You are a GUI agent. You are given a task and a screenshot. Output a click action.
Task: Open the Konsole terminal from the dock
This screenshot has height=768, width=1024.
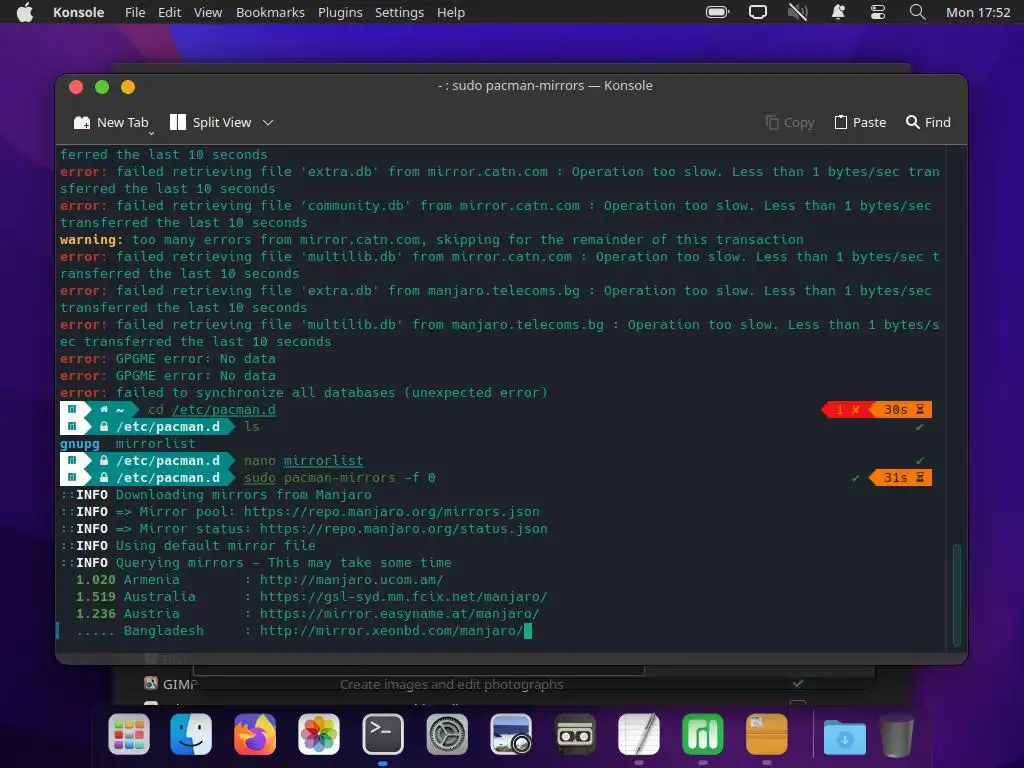coord(383,734)
